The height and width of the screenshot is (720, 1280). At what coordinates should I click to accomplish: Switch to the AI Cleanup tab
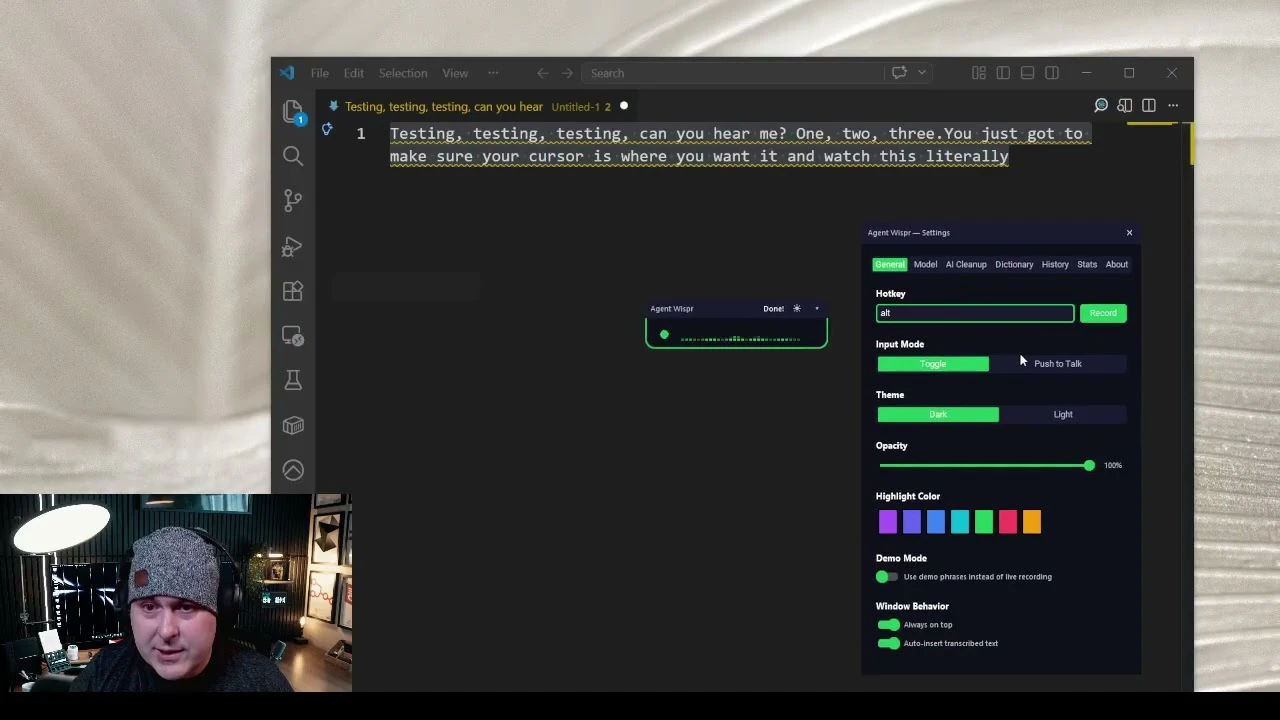966,265
